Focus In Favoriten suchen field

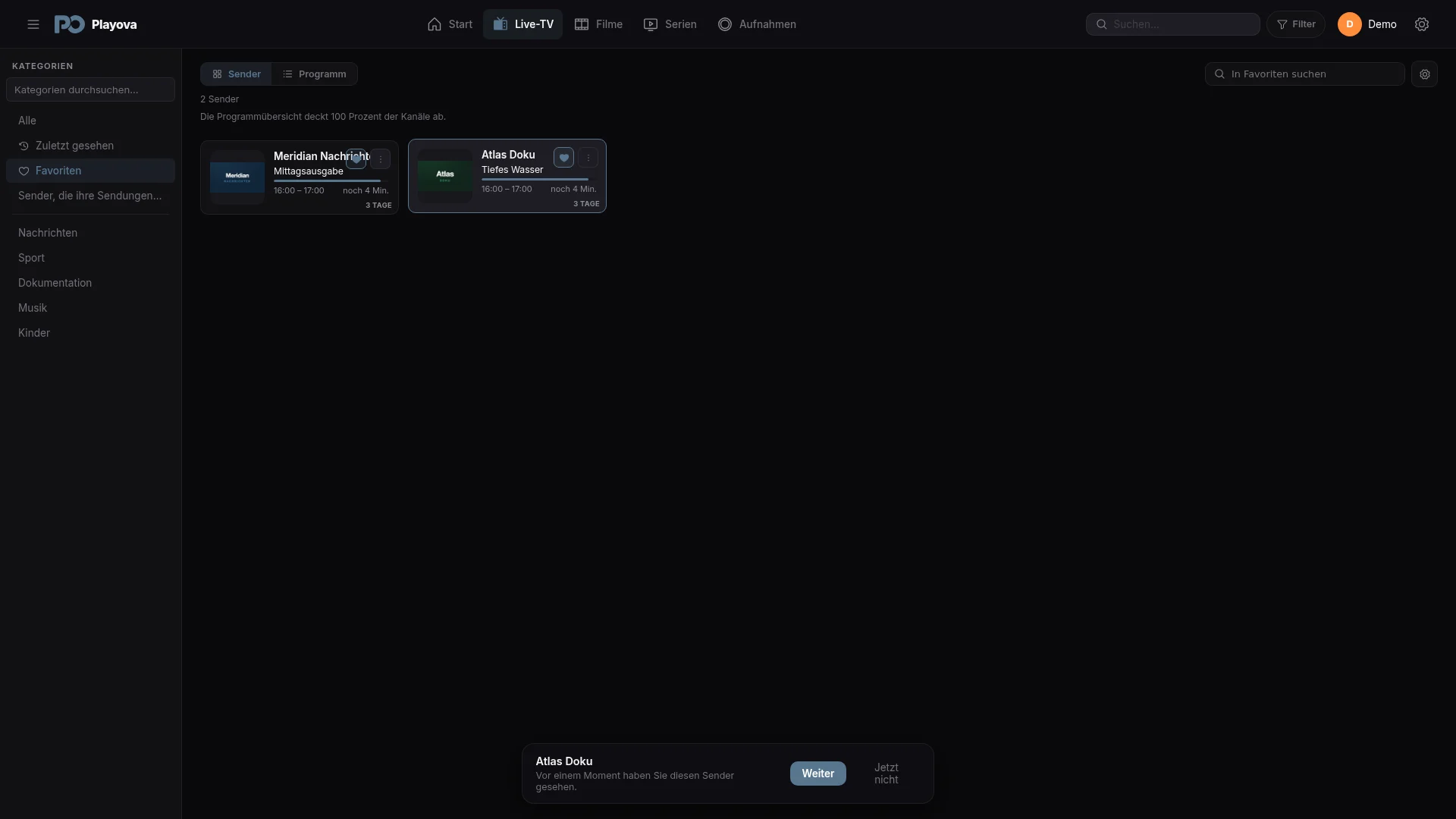1305,74
